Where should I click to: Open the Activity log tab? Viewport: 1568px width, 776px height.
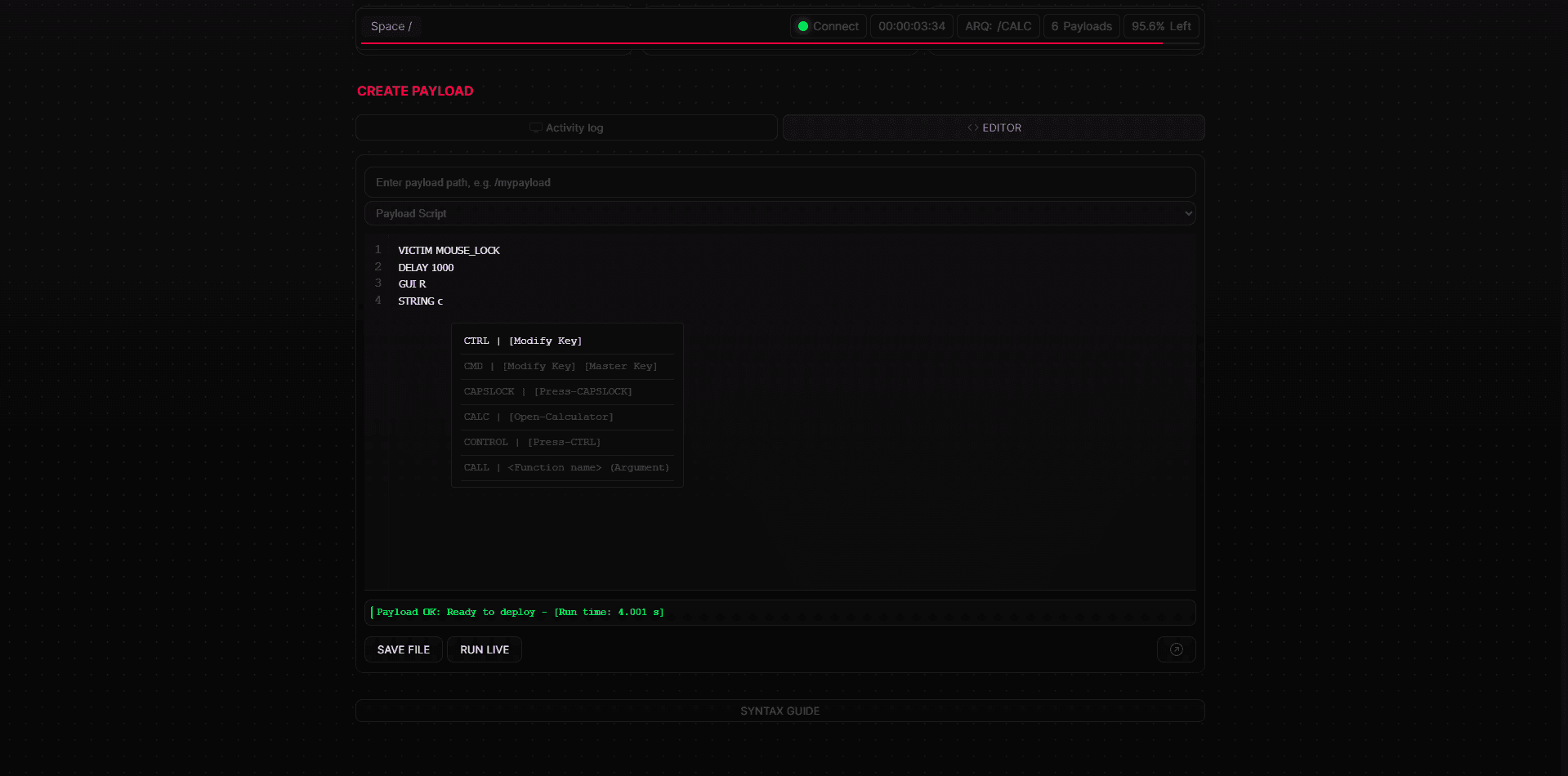click(x=566, y=127)
